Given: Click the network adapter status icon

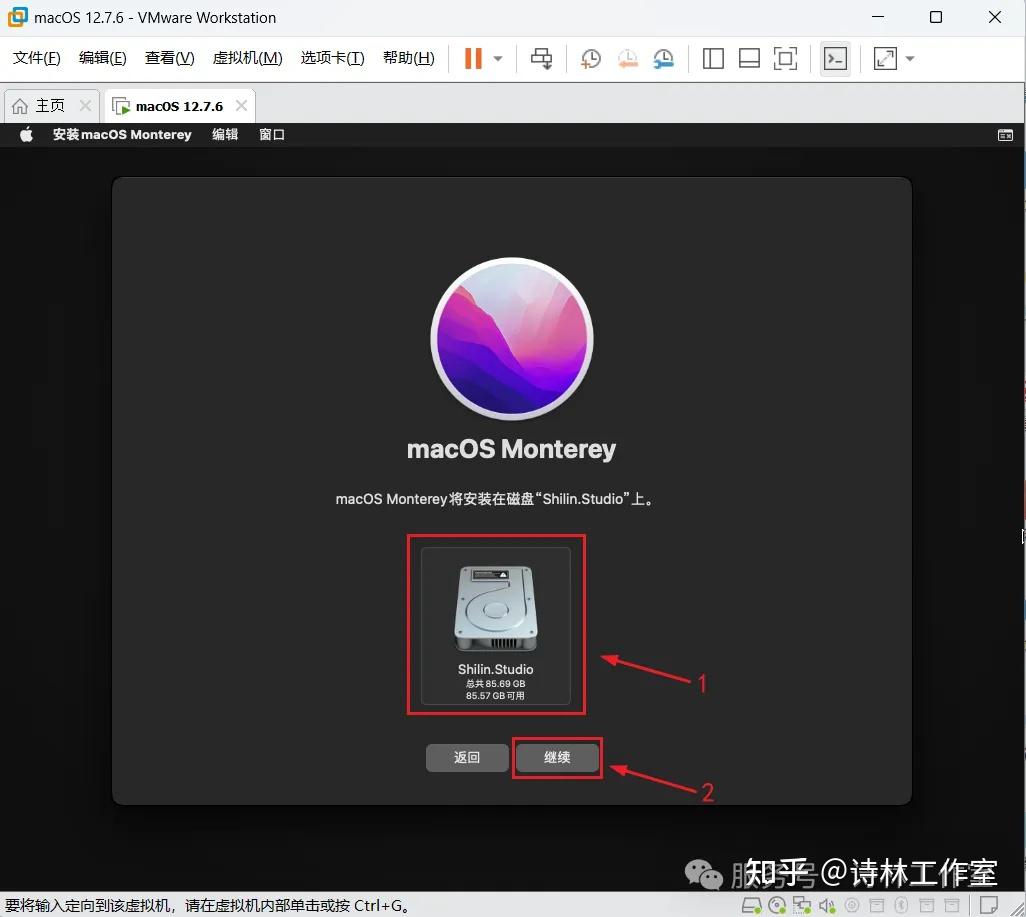Looking at the screenshot, I should 802,905.
